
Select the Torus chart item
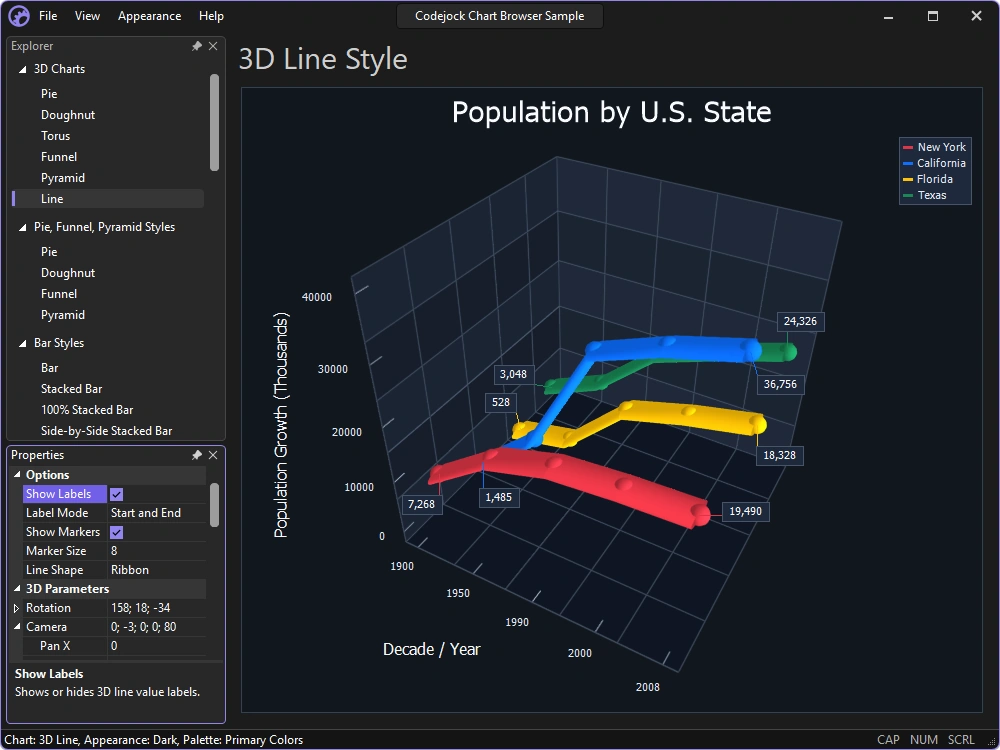55,136
